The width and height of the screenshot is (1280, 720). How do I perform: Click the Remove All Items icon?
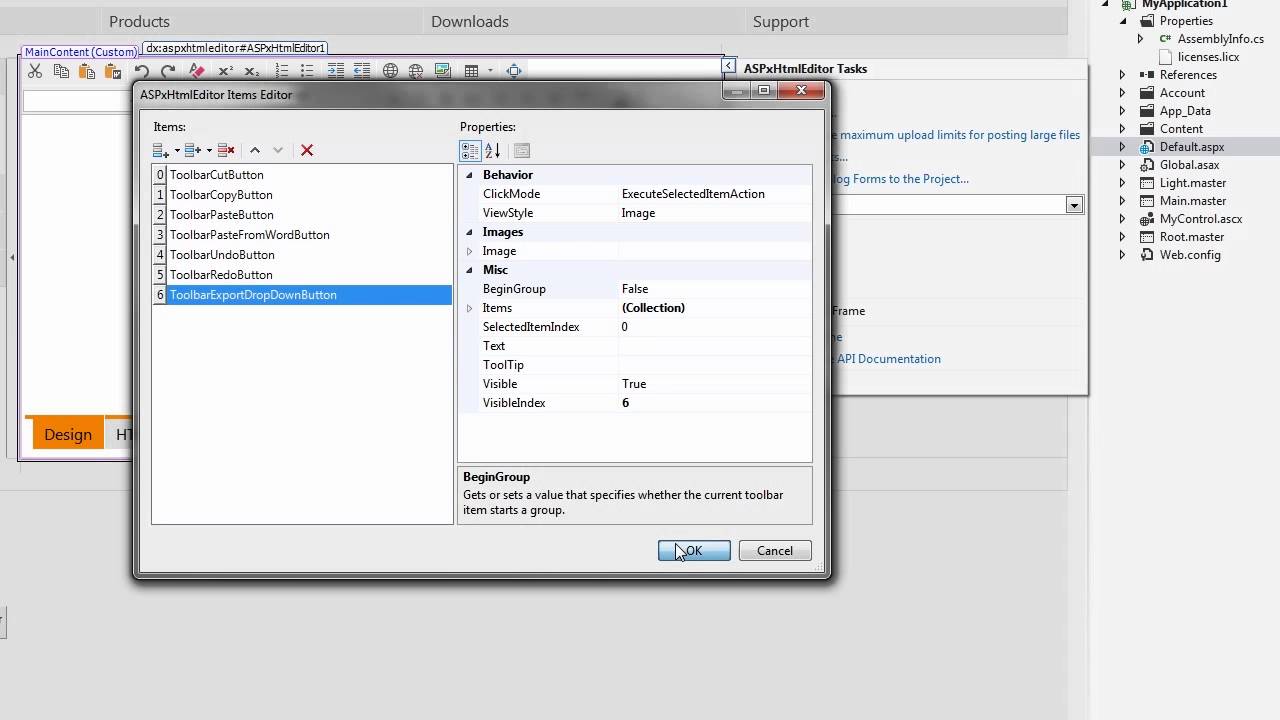coord(226,150)
